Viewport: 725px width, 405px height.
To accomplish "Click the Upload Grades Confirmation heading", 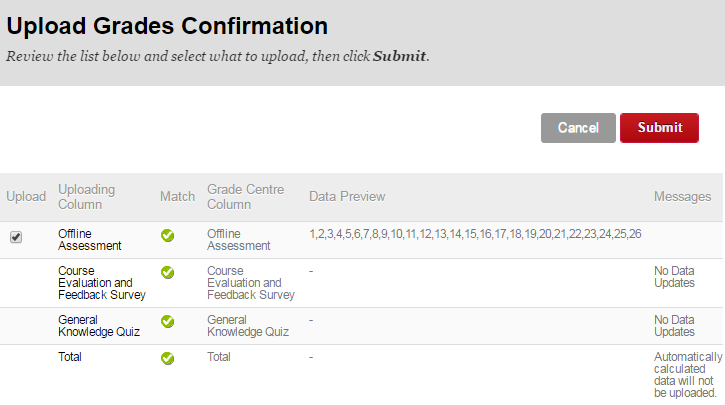I will point(167,26).
